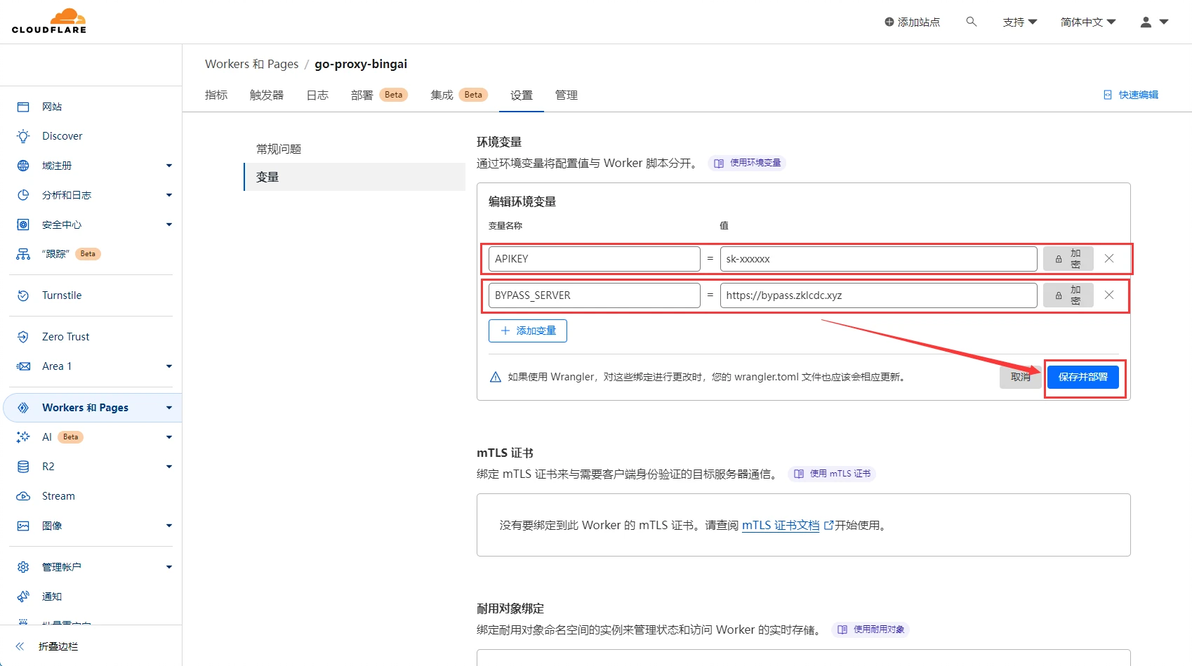This screenshot has width=1192, height=666.
Task: Click the 安全中心 icon
Action: point(24,225)
